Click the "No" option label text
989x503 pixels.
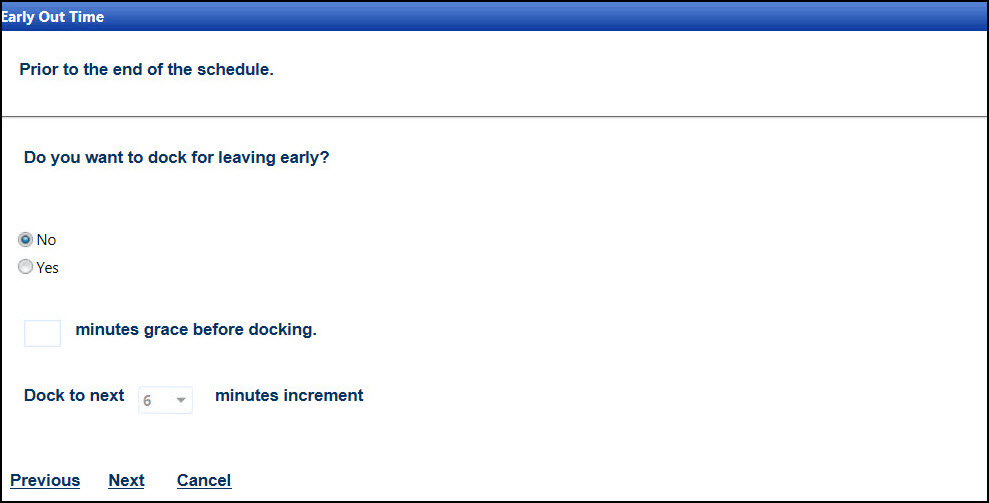[x=46, y=240]
